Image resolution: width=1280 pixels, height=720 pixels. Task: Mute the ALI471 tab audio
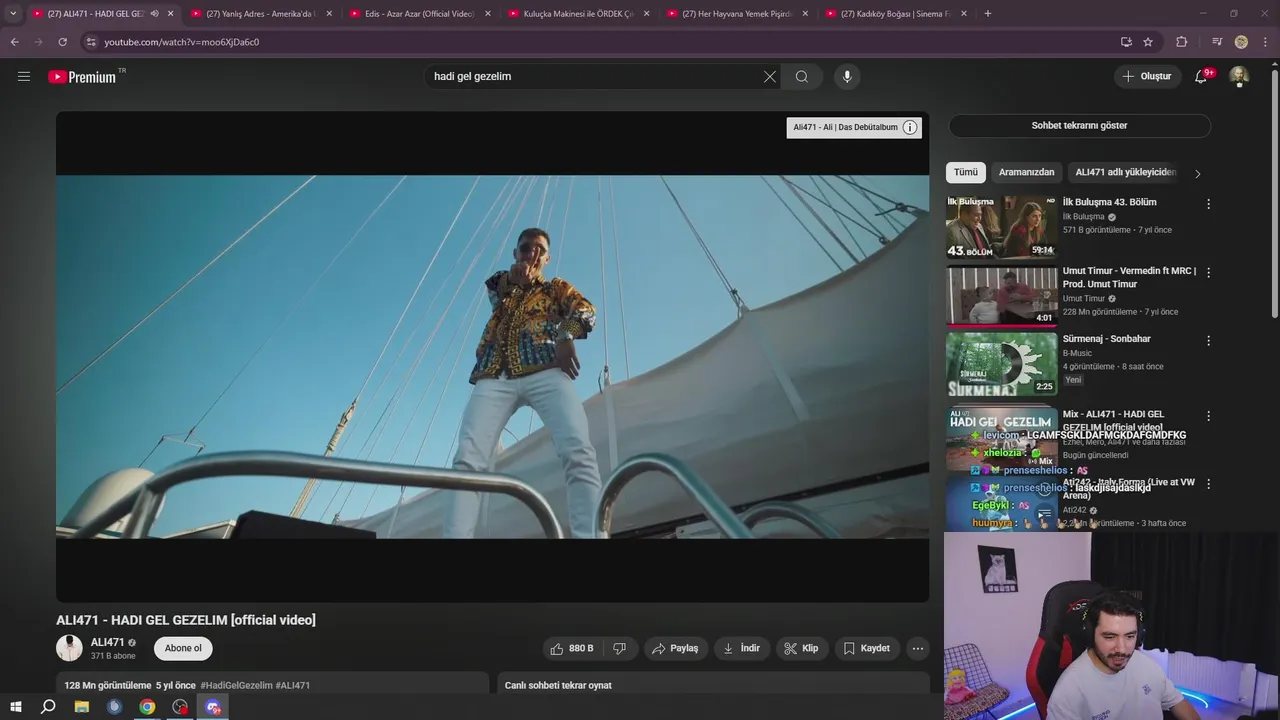tap(154, 14)
